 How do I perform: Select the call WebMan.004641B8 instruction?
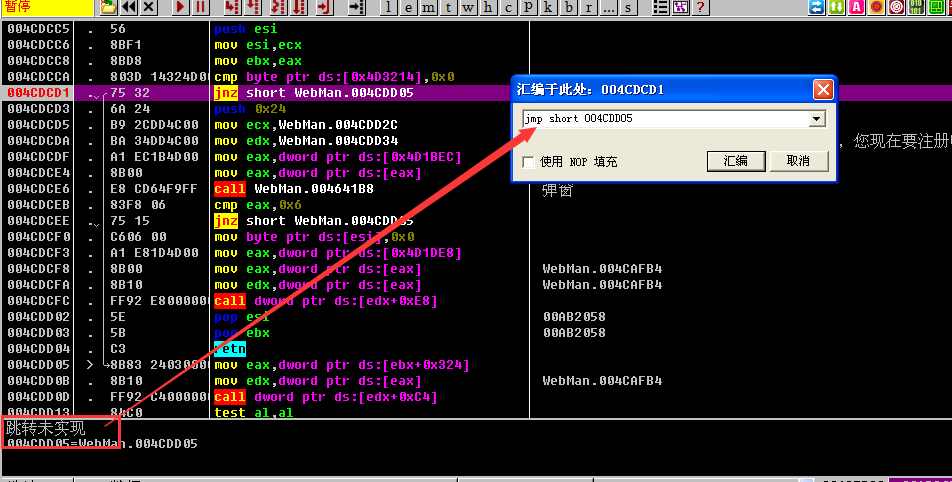coord(294,189)
